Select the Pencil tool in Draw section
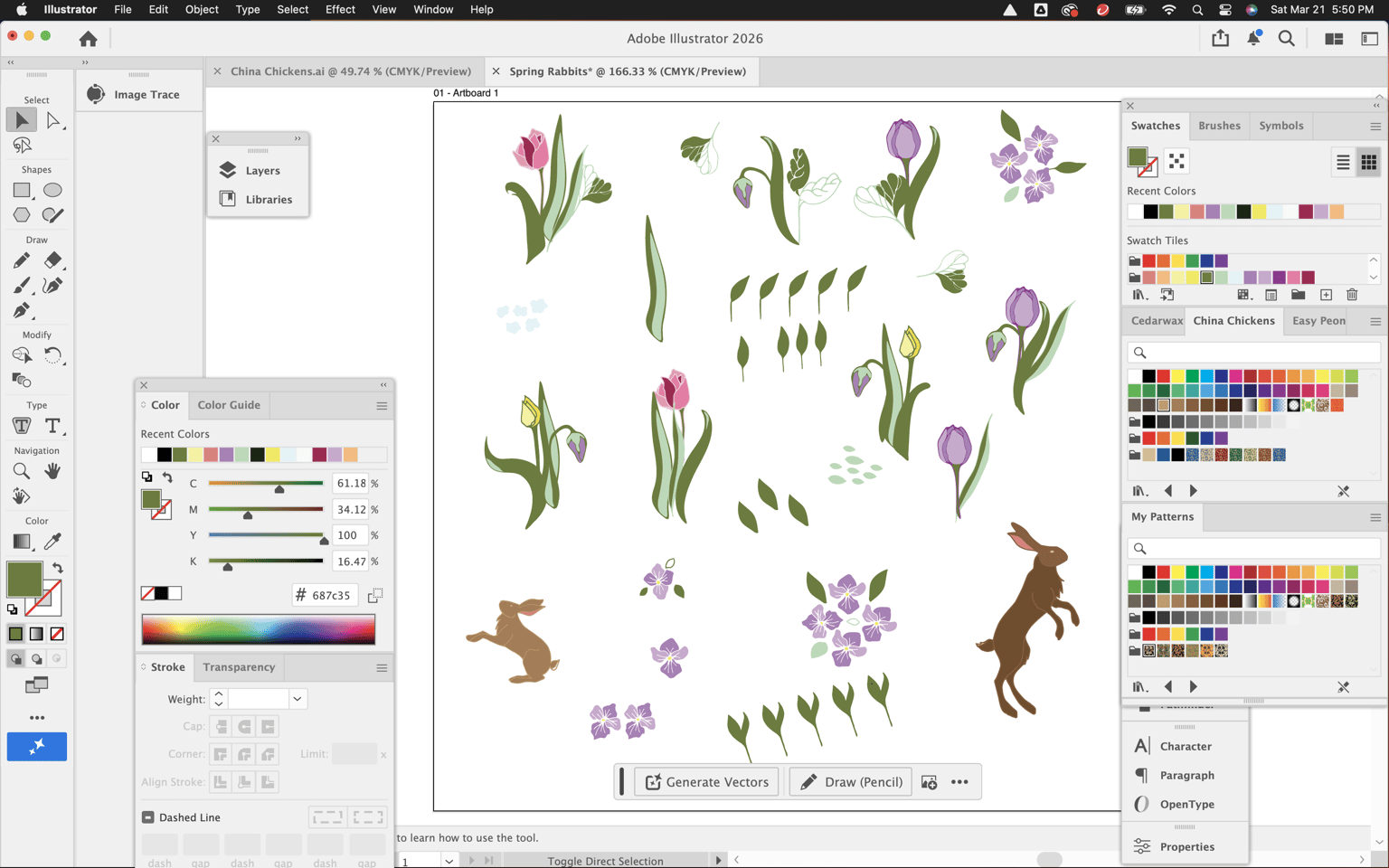The height and width of the screenshot is (868, 1389). point(22,260)
